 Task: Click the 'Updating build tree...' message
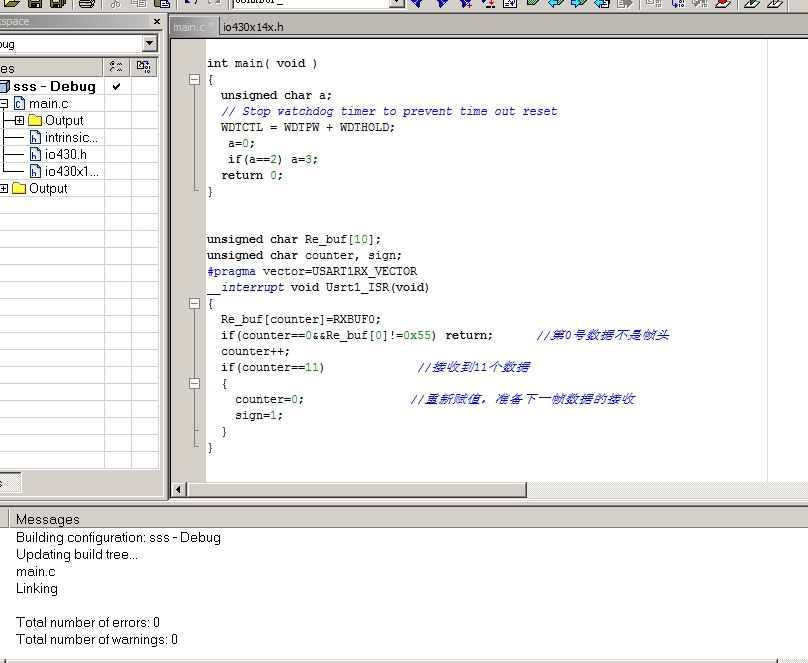pos(77,554)
